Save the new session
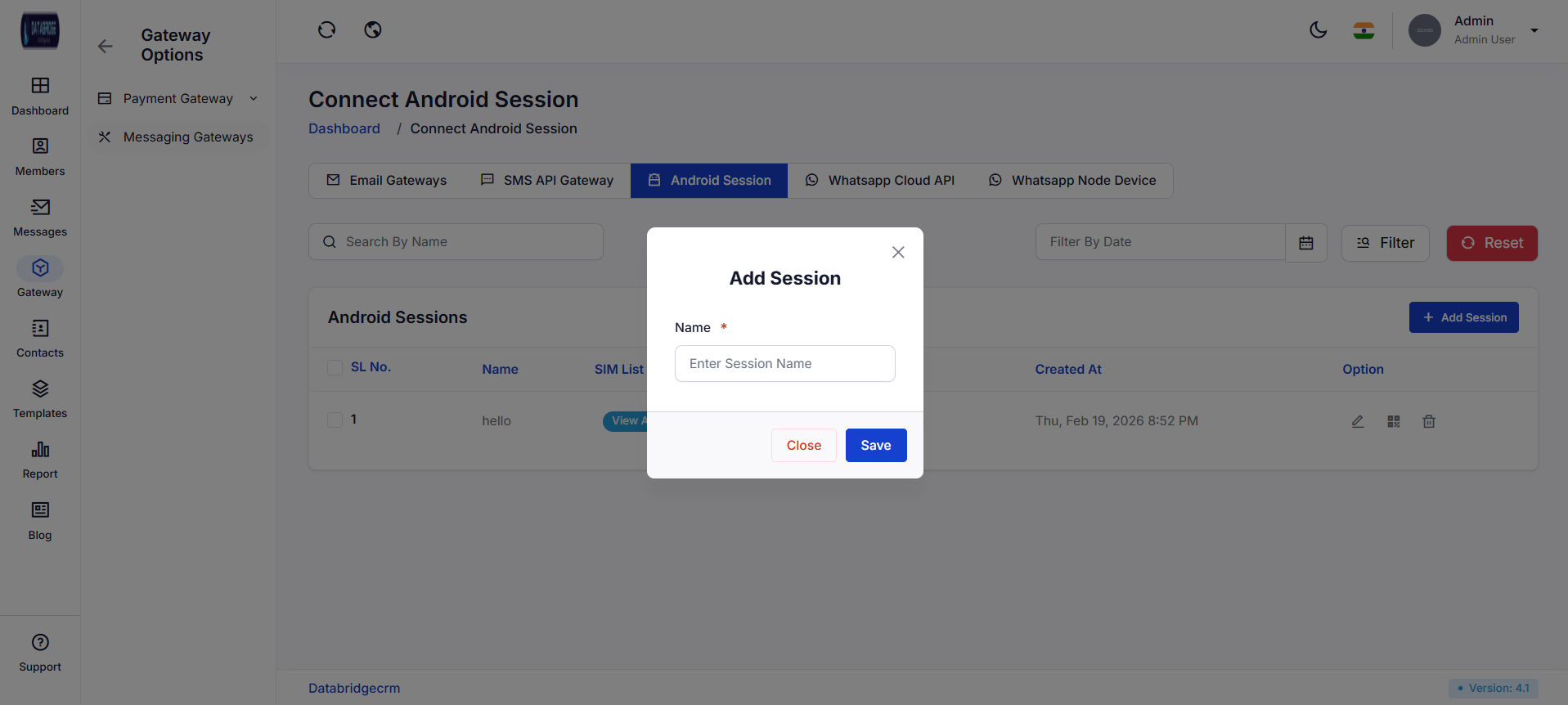 [x=875, y=446]
